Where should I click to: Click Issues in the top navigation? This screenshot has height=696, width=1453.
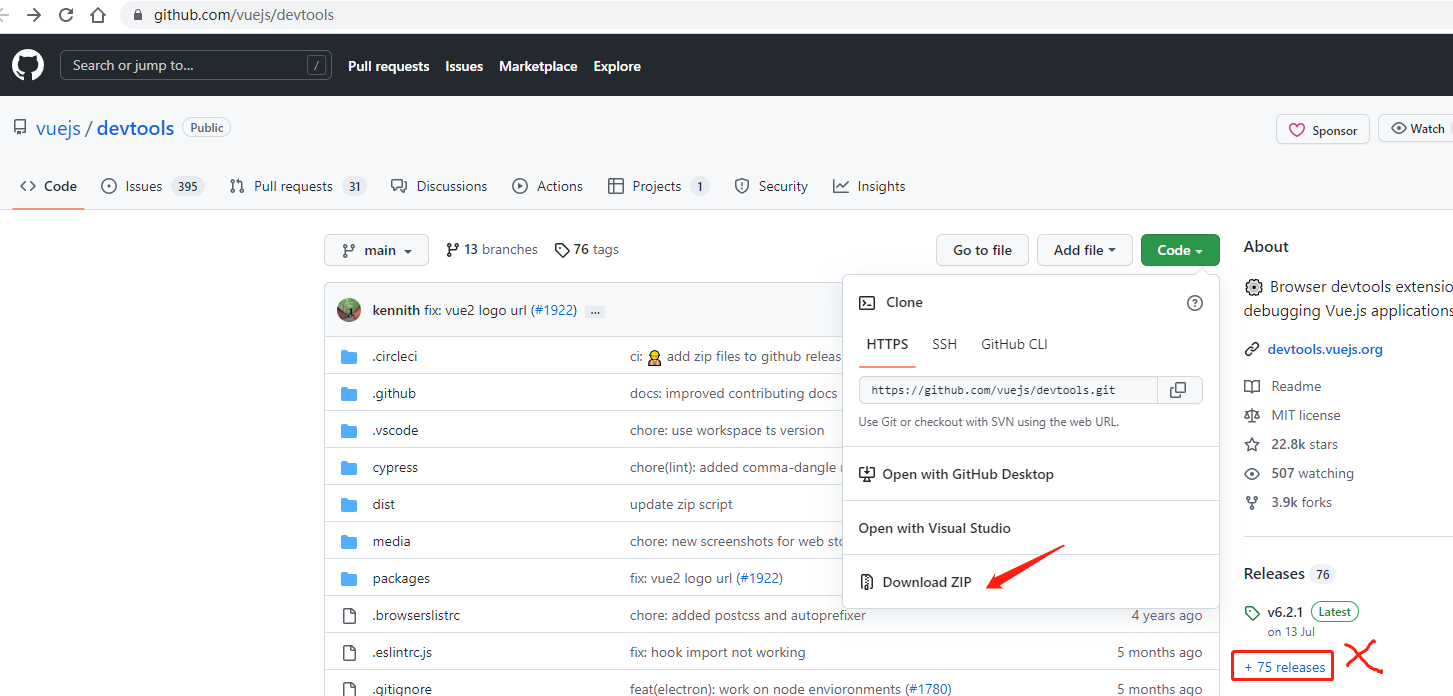tap(464, 66)
